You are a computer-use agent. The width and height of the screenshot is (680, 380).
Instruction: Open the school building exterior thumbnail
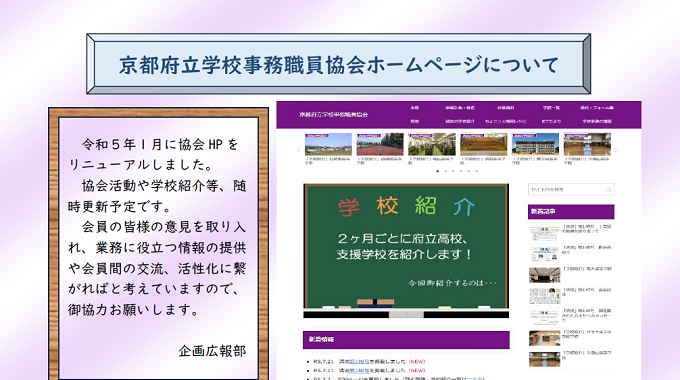point(535,144)
